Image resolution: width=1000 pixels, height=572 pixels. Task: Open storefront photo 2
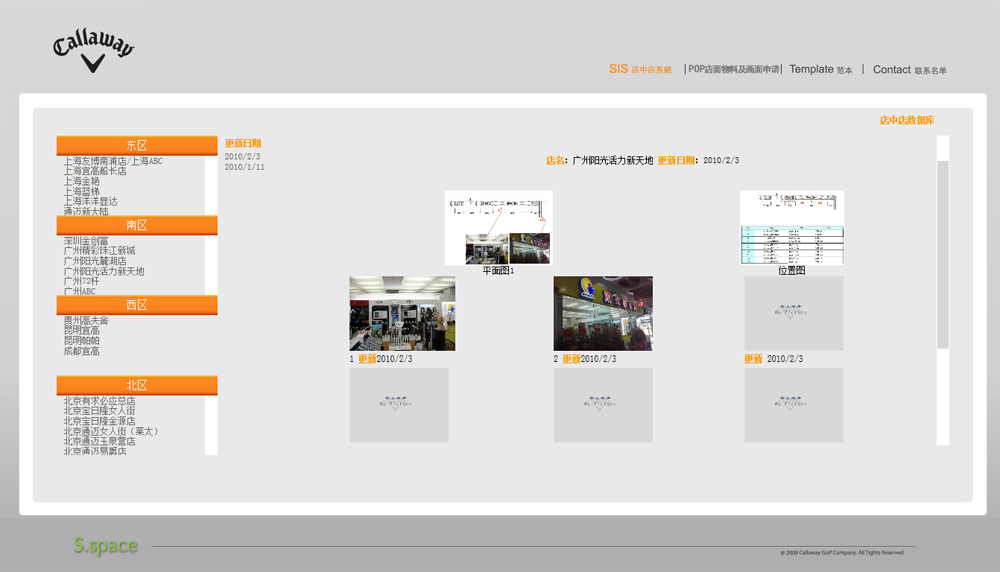[x=603, y=314]
